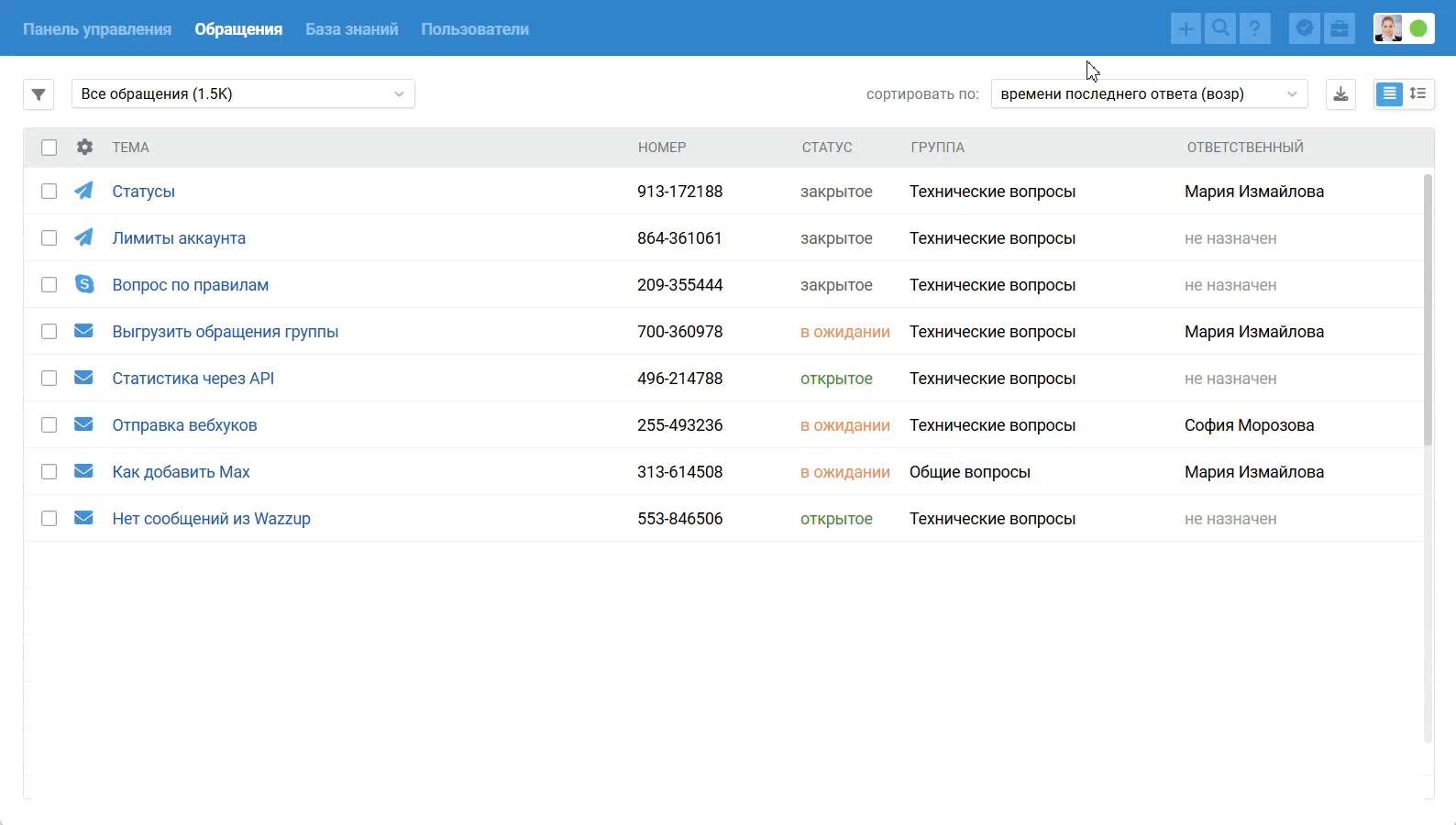
Task: Tick the select-all checkbox in table header
Action: 50,148
